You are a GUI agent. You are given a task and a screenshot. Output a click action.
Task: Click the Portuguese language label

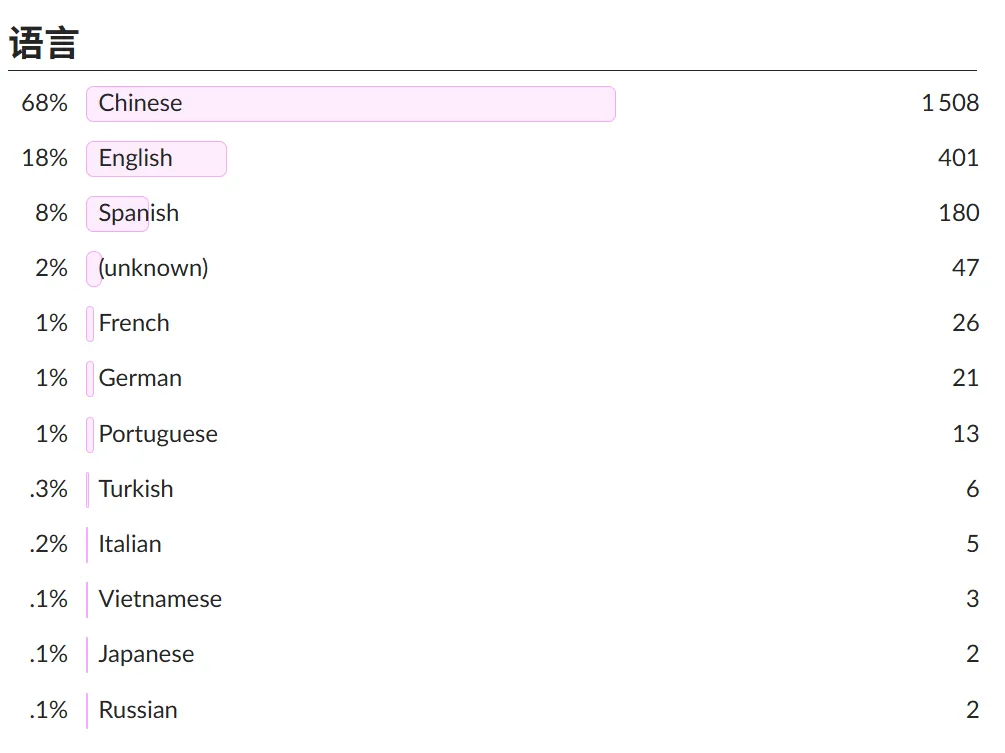(x=158, y=434)
